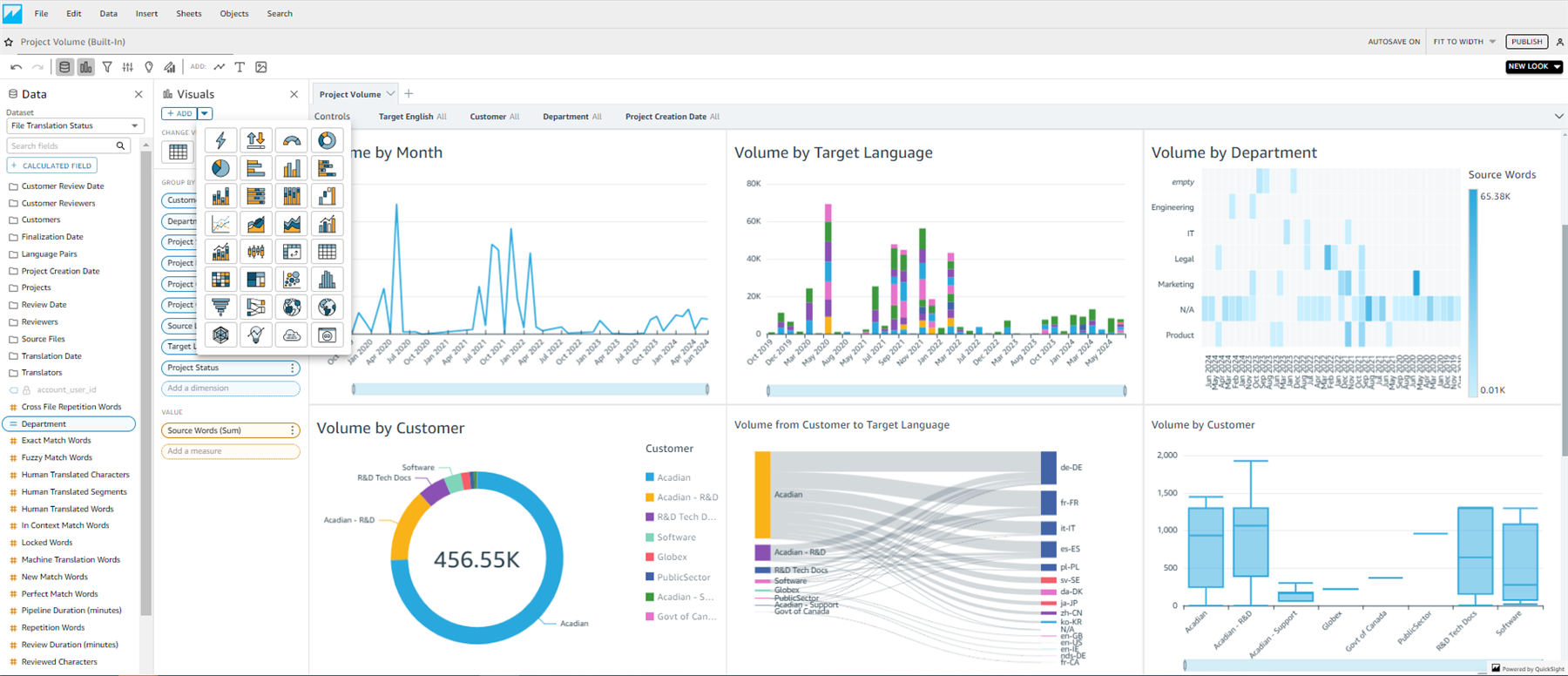Image resolution: width=1568 pixels, height=676 pixels.
Task: Open the Filter pane from toolbar
Action: click(x=107, y=67)
